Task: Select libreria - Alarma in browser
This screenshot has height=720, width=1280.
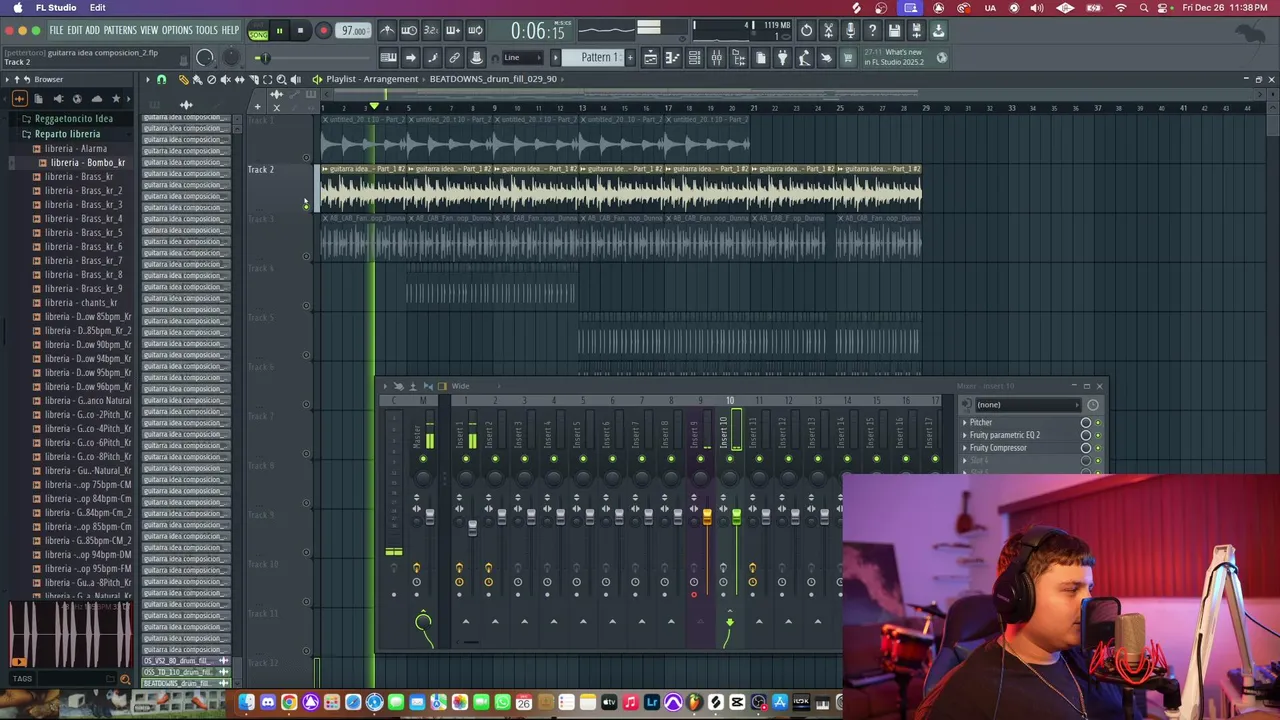Action: [x=76, y=148]
